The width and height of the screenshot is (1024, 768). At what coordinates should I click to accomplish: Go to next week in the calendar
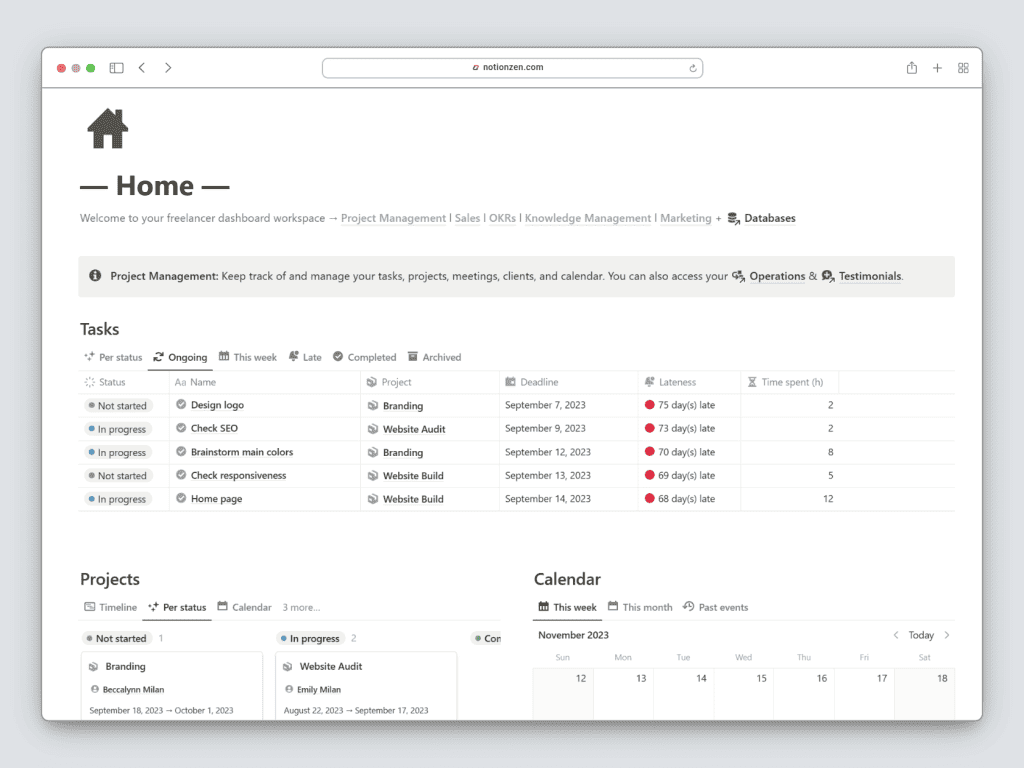[x=947, y=635]
